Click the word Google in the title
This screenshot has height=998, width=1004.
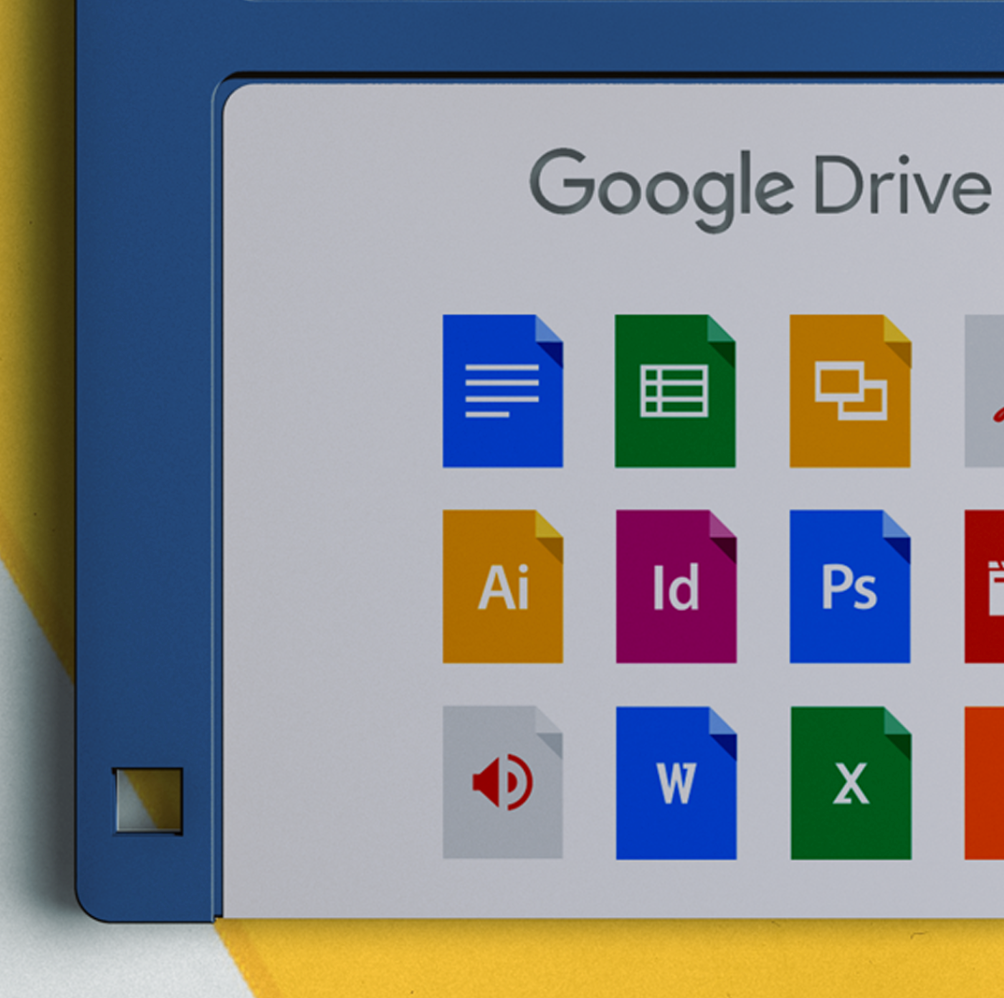point(660,187)
